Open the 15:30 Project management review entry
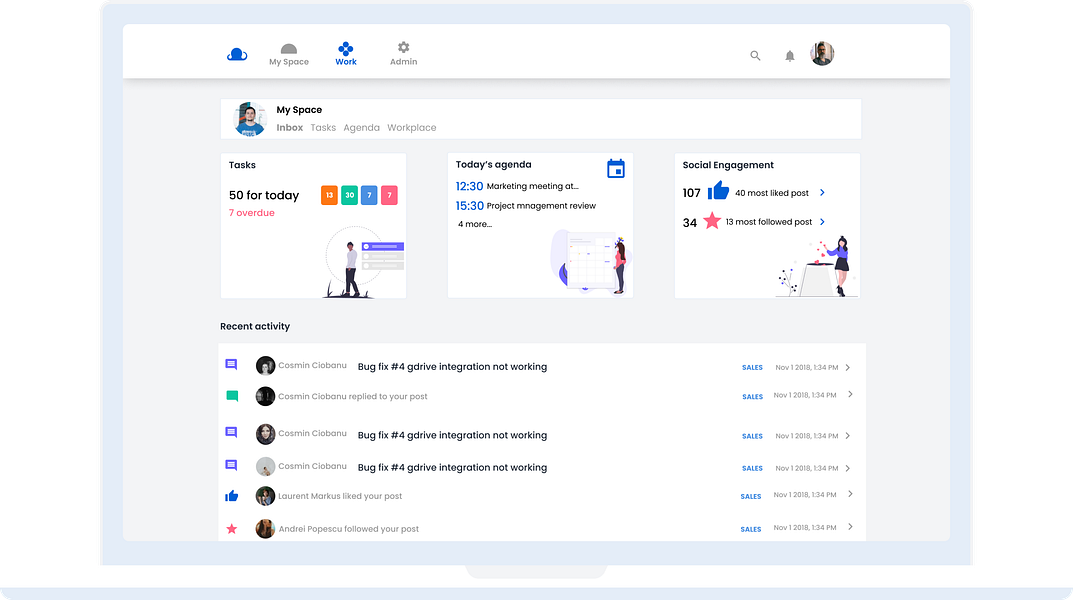This screenshot has width=1073, height=600. coord(526,206)
